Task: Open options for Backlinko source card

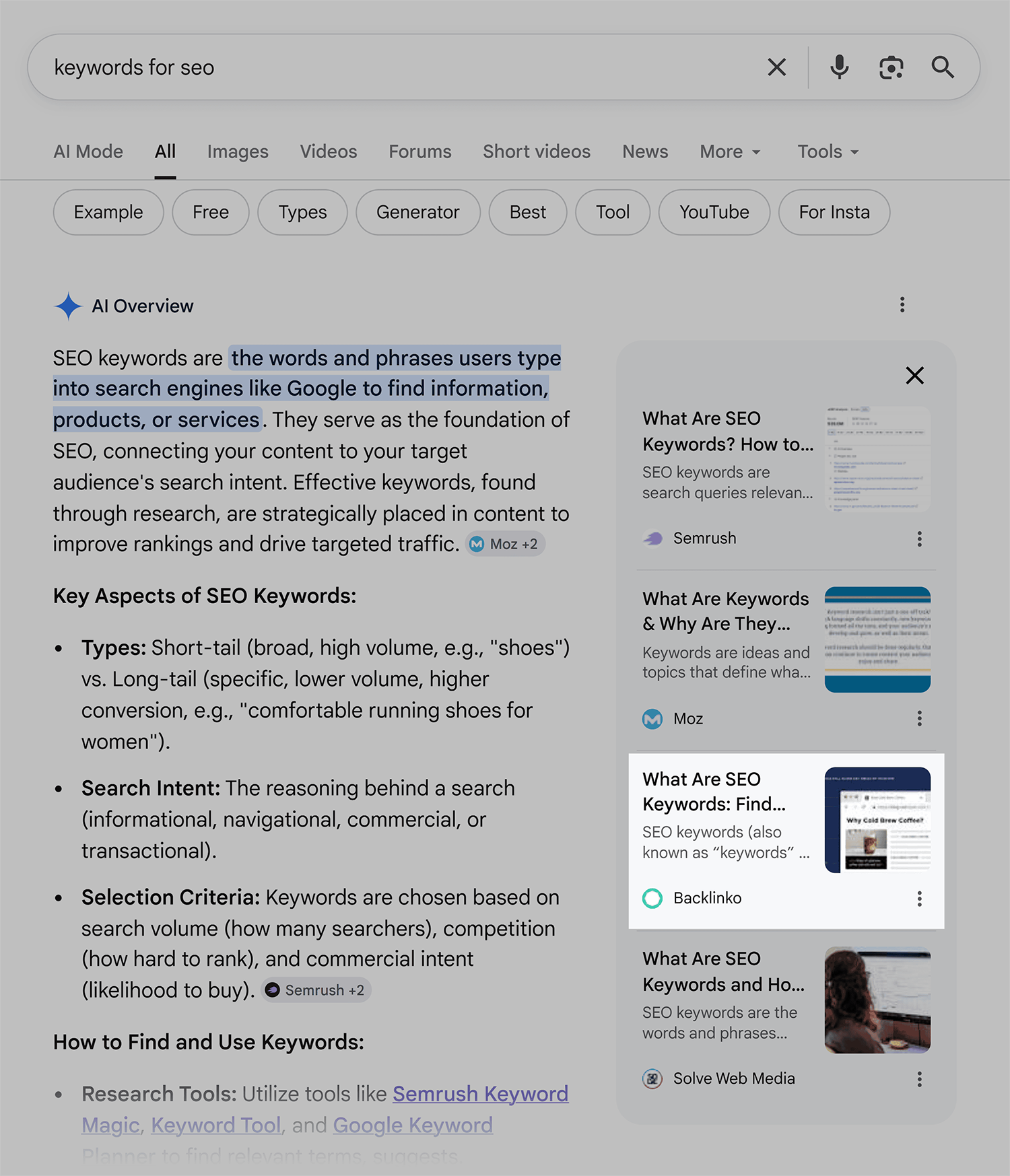Action: pos(919,899)
